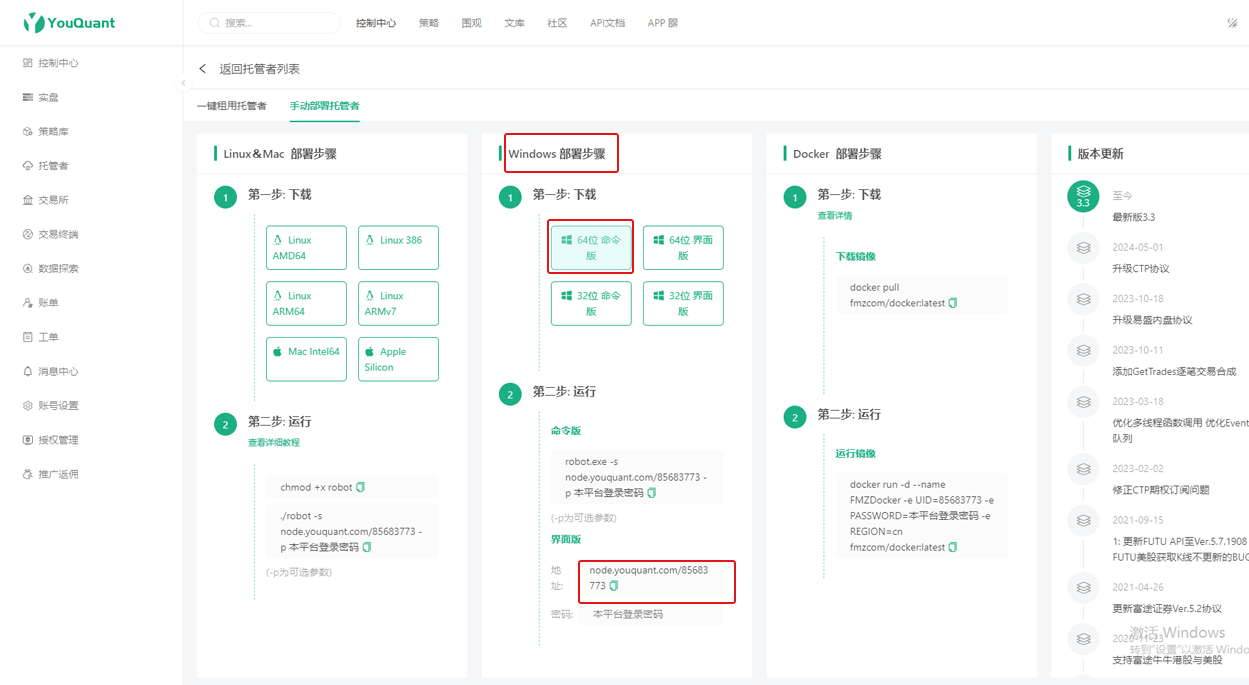Click the 添加GetTrades逐笔交易合成 entry
This screenshot has height=685, width=1249.
click(x=1174, y=372)
